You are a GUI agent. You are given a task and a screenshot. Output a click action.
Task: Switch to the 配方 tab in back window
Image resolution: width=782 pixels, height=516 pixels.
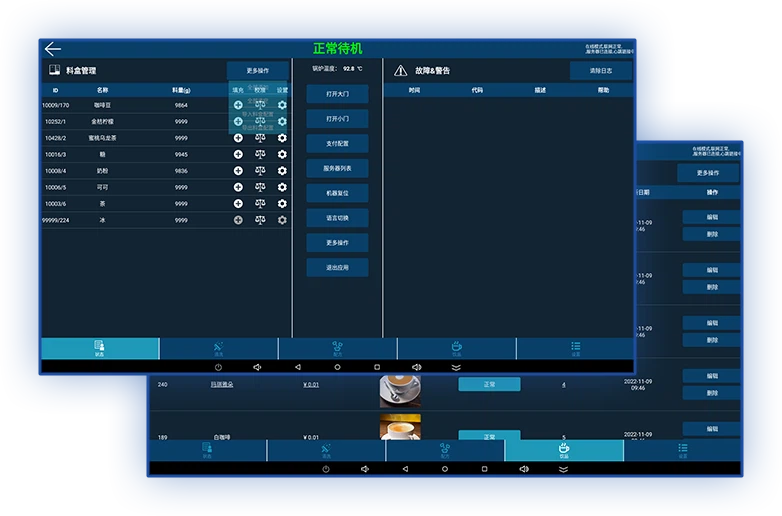tap(445, 450)
